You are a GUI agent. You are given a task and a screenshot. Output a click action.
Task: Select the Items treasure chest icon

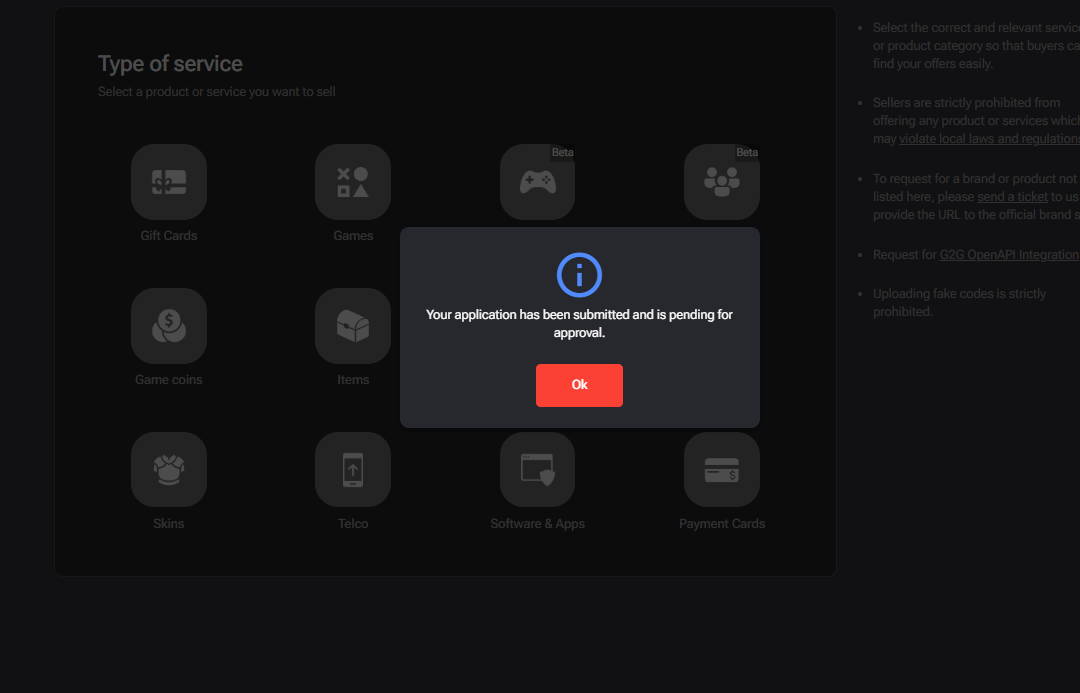click(353, 326)
